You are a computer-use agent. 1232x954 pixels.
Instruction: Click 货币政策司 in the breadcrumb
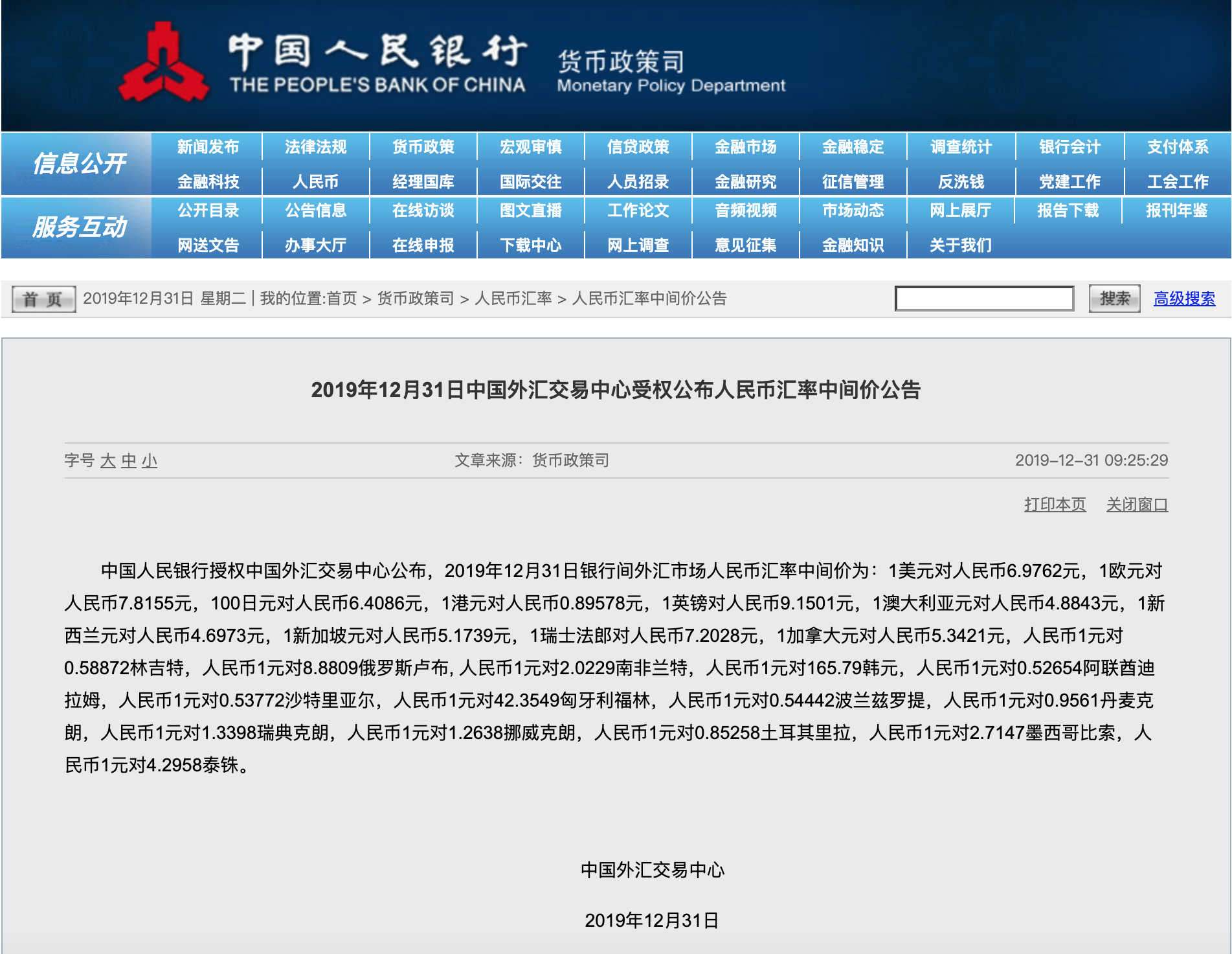tap(416, 299)
